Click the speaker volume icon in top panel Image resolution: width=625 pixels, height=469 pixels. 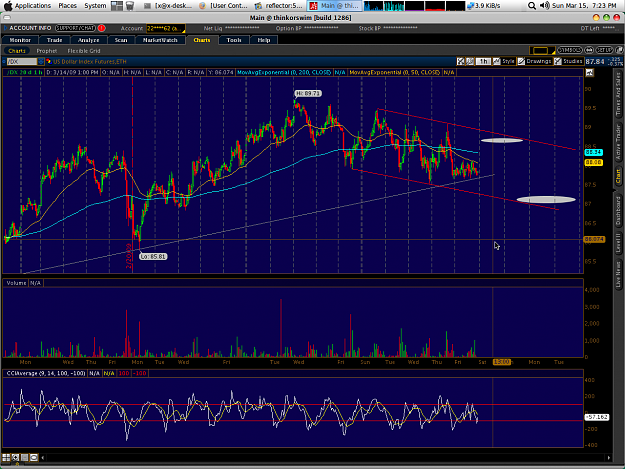[x=544, y=6]
